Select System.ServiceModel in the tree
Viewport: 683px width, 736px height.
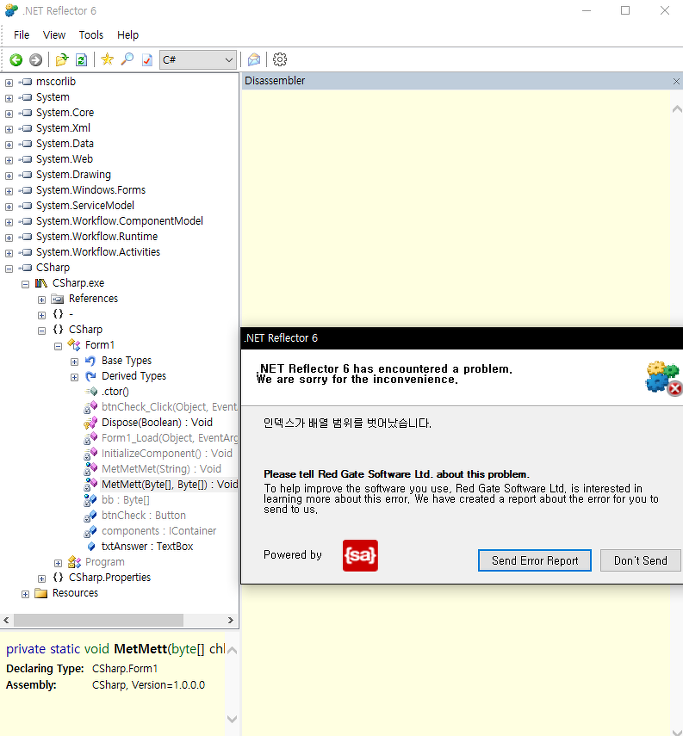click(x=85, y=206)
